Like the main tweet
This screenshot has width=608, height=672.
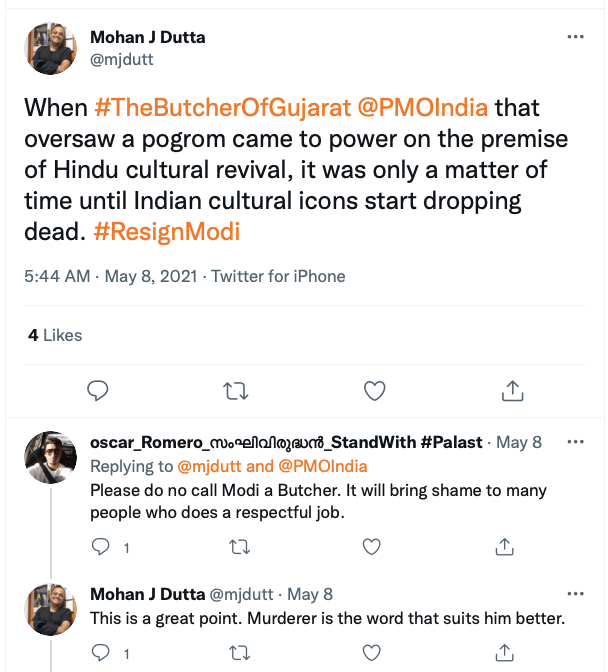pos(373,389)
